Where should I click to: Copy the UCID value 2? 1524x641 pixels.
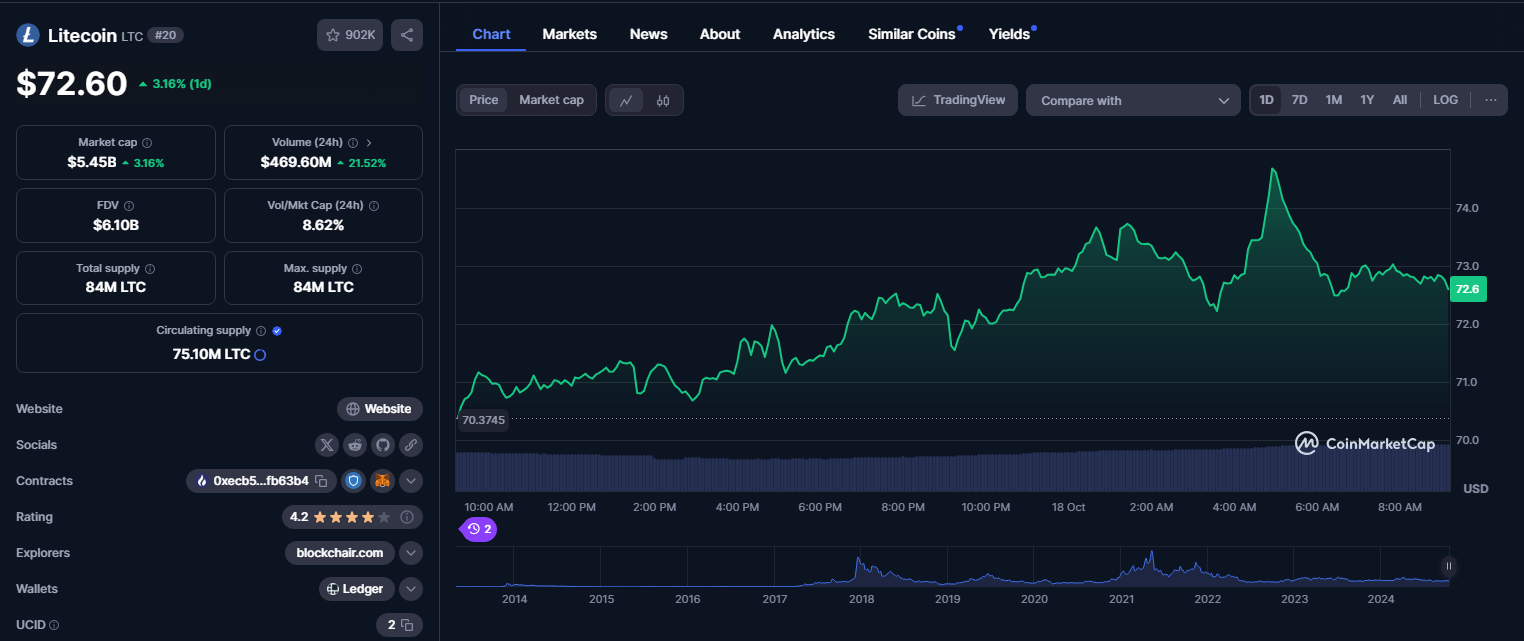click(407, 625)
